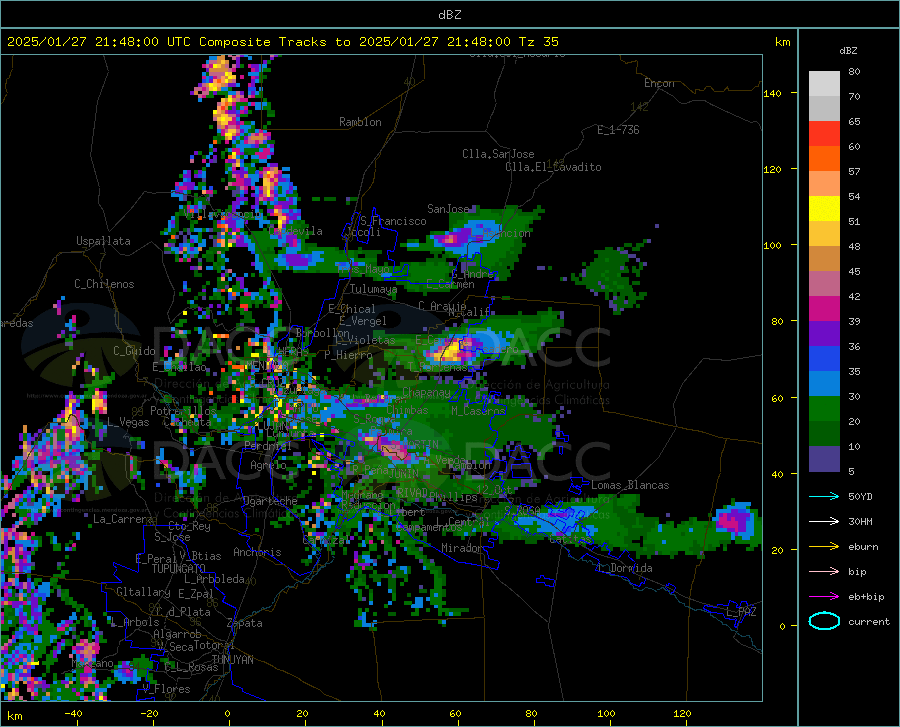Click the legend value label '45'
900x727 pixels.
[854, 271]
